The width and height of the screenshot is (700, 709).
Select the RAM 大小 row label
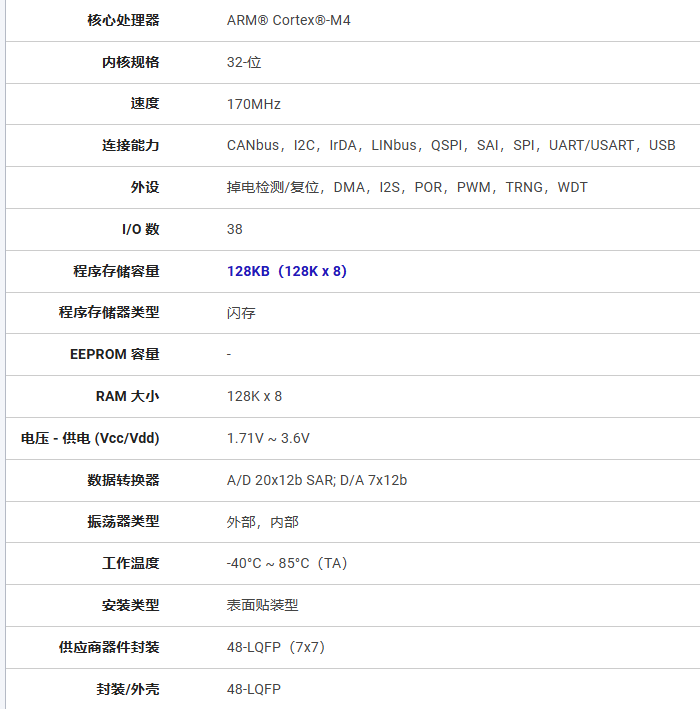127,397
